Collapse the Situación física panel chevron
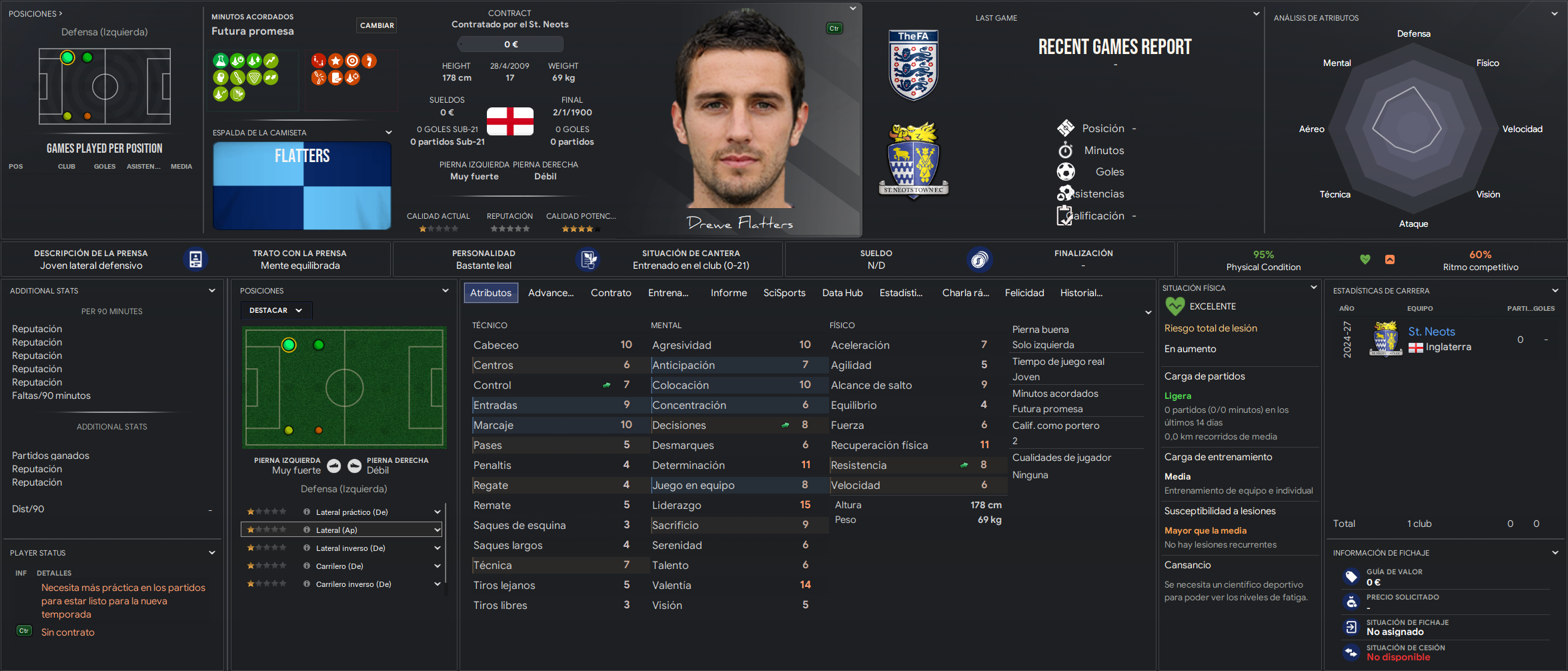Viewport: 1568px width, 671px height. tap(1314, 287)
